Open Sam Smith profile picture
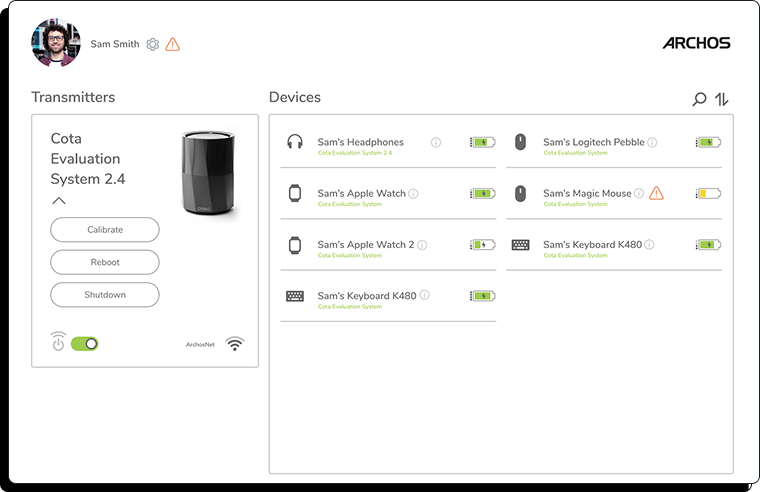The height and width of the screenshot is (492, 760). point(55,43)
